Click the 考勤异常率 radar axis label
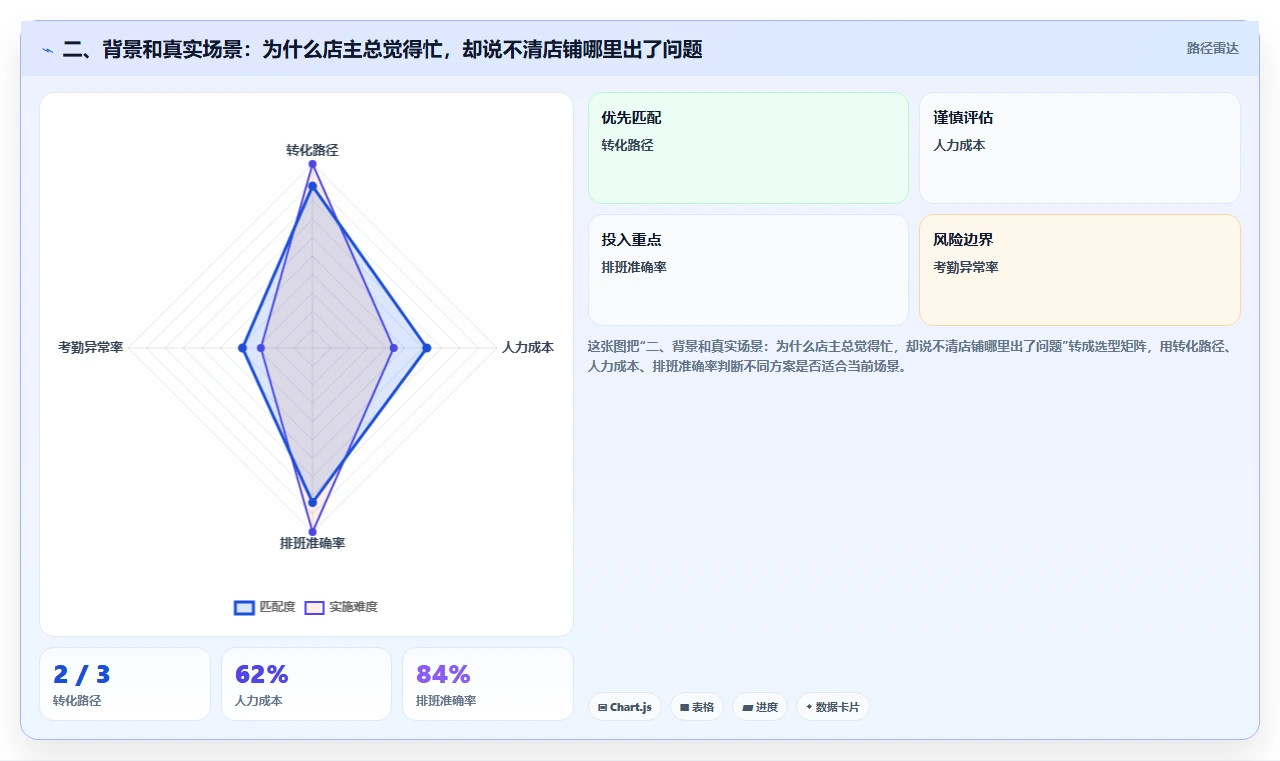The image size is (1280, 761). click(x=91, y=348)
